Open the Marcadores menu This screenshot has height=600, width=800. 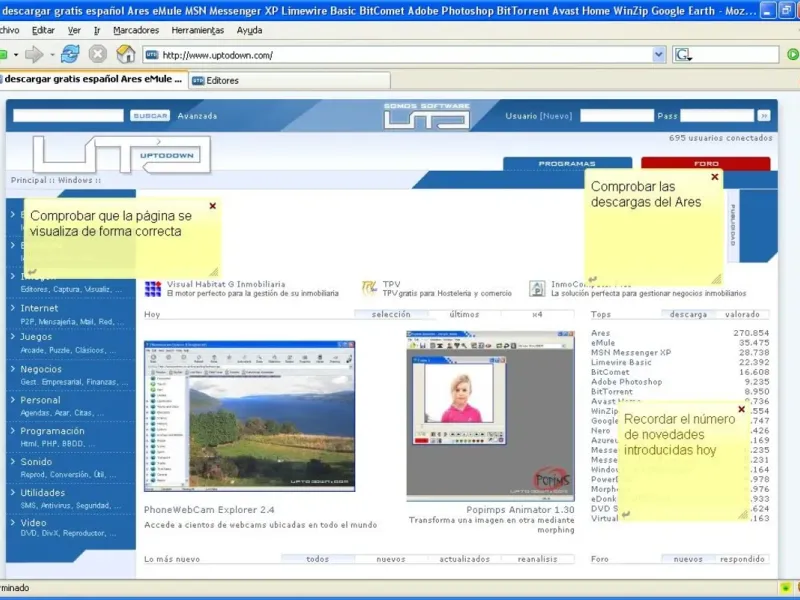click(x=136, y=31)
